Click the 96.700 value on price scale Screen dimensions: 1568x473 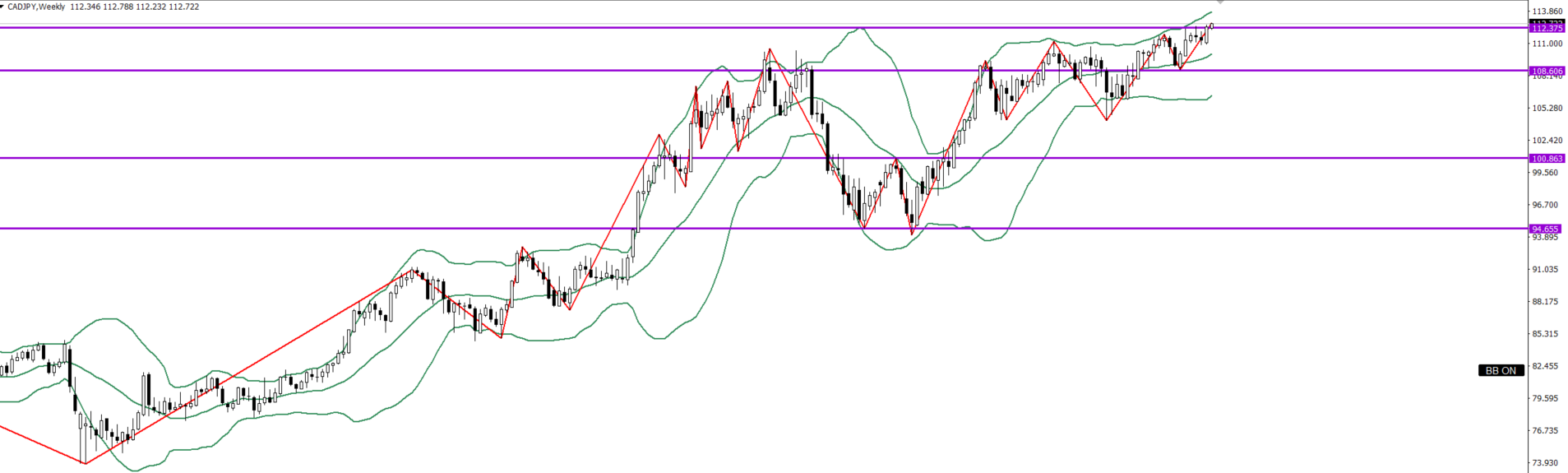pos(1546,205)
